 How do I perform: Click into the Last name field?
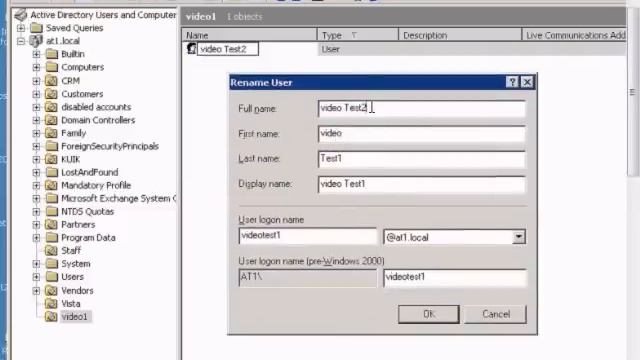coord(422,159)
